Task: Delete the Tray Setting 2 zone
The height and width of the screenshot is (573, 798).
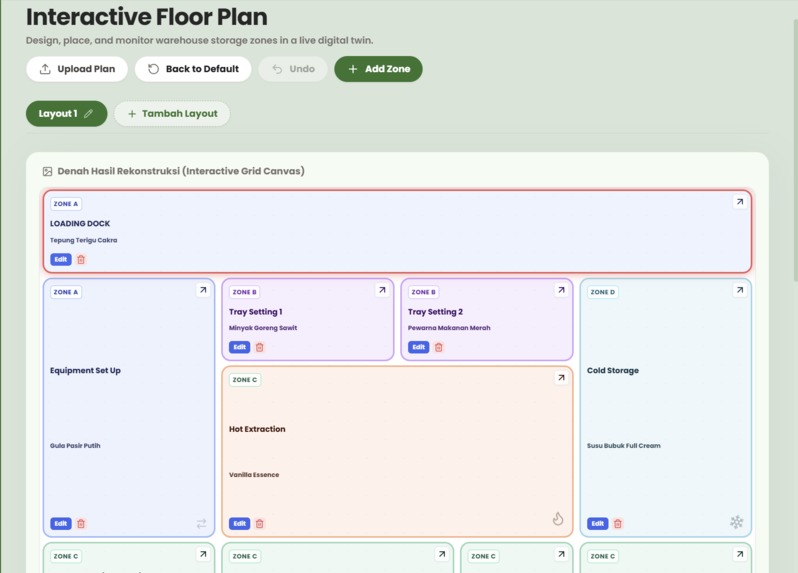Action: click(x=439, y=348)
